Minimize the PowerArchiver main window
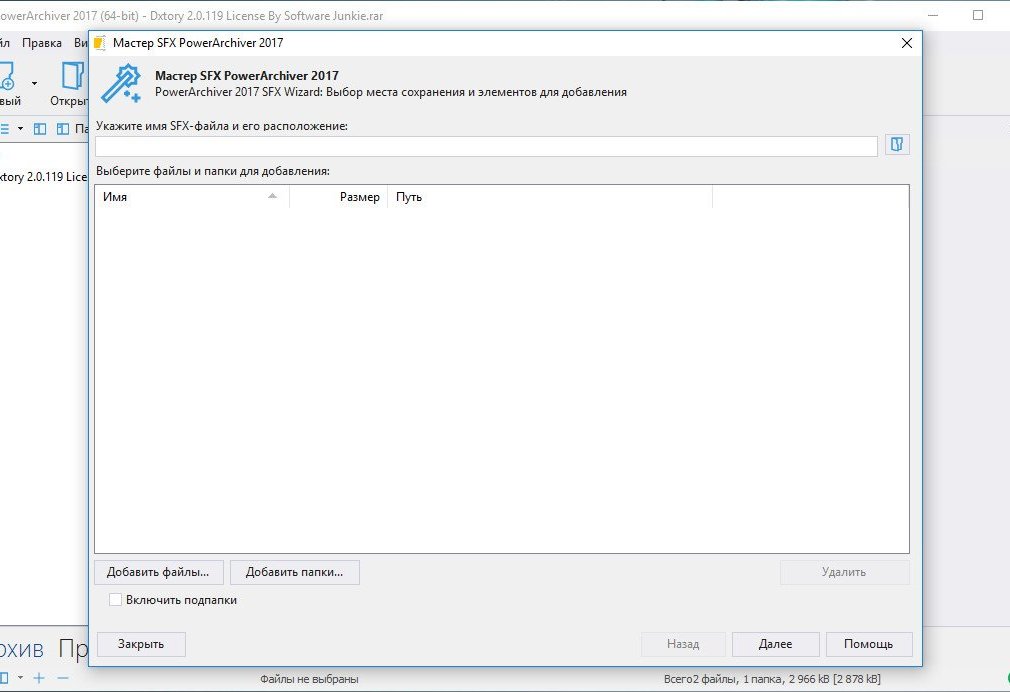The image size is (1010, 692). (935, 15)
